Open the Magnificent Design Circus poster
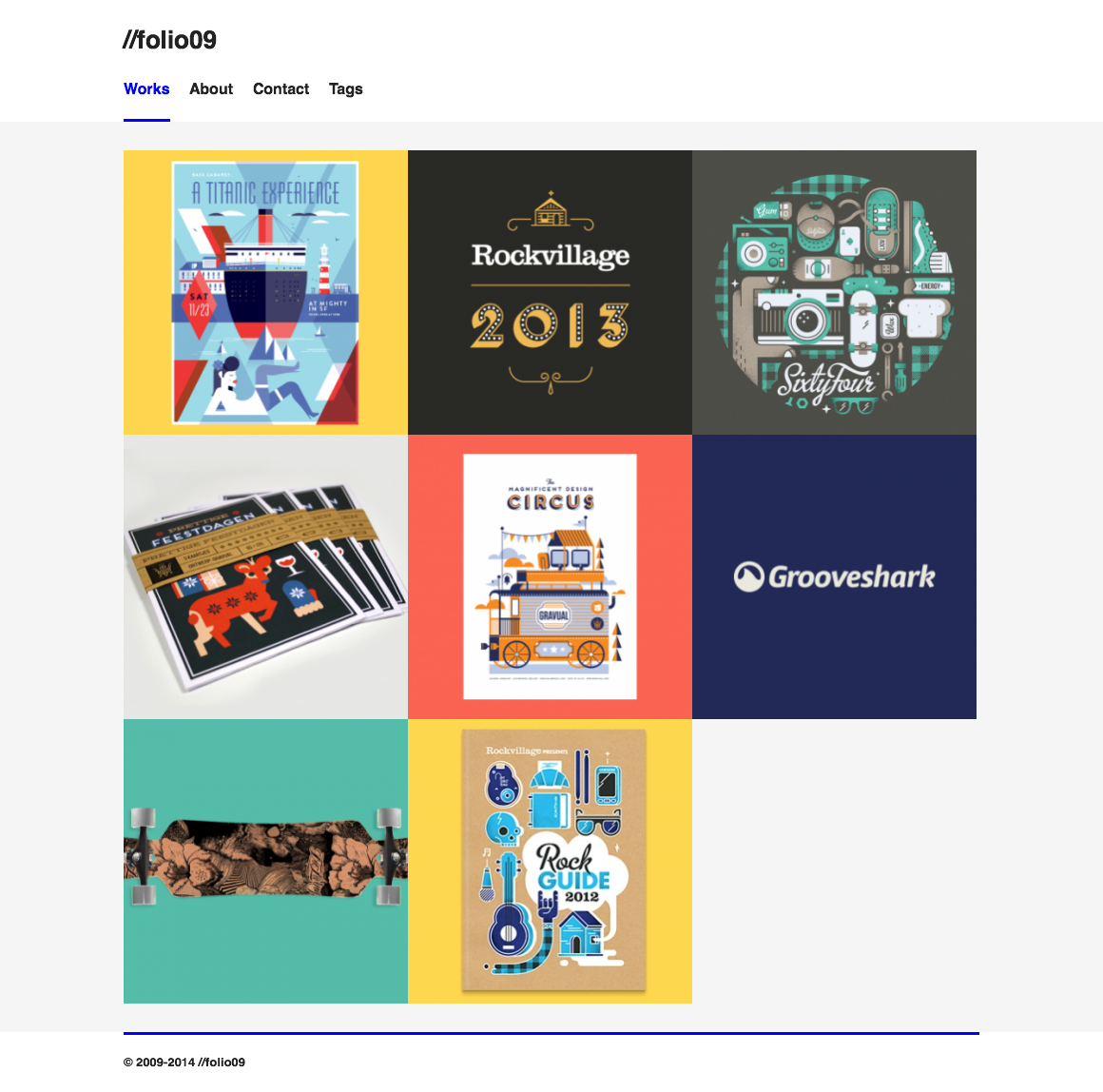 tap(551, 577)
